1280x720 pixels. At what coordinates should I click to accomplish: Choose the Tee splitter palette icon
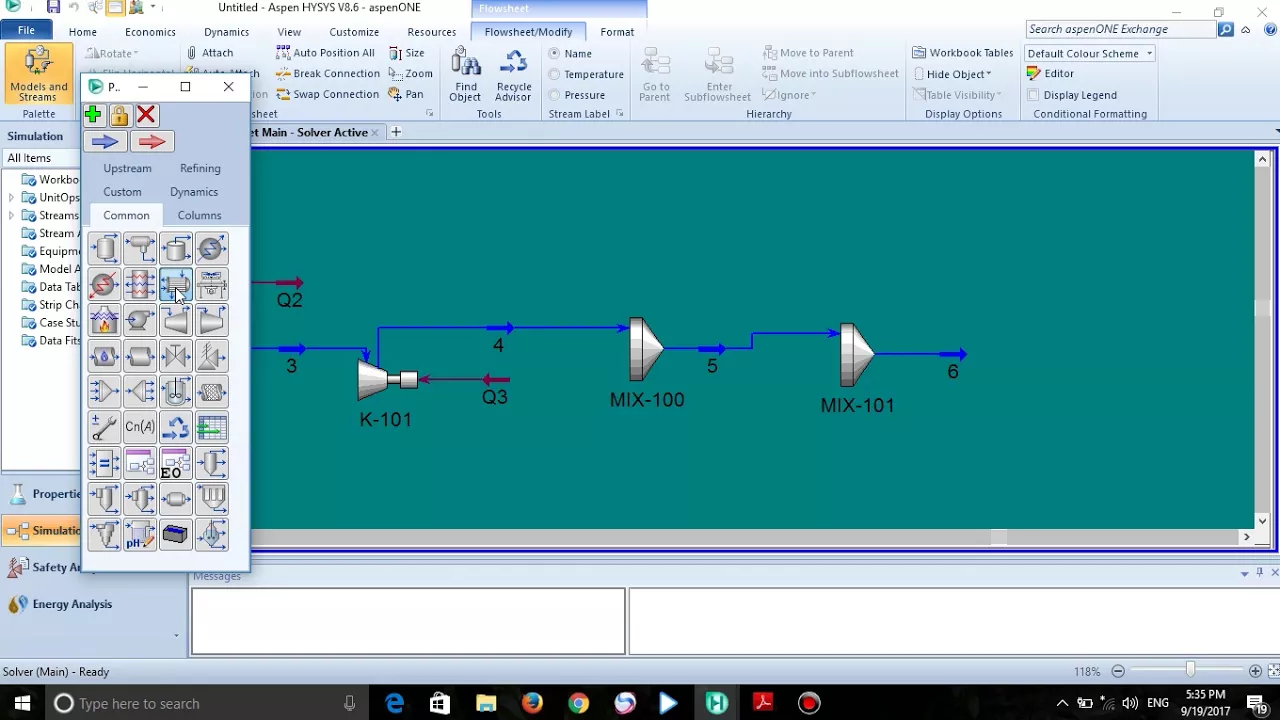[x=140, y=392]
